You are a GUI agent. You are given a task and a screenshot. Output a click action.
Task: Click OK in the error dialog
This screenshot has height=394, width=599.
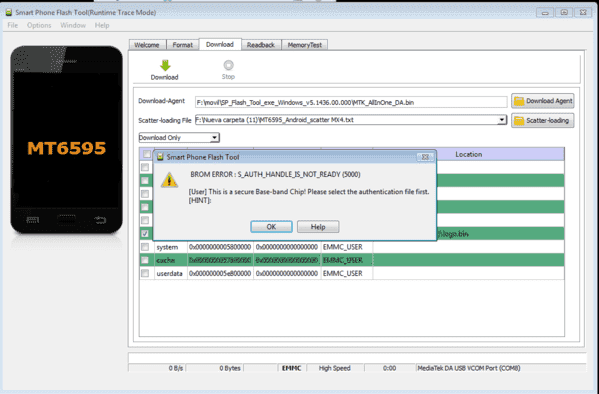[x=271, y=227]
